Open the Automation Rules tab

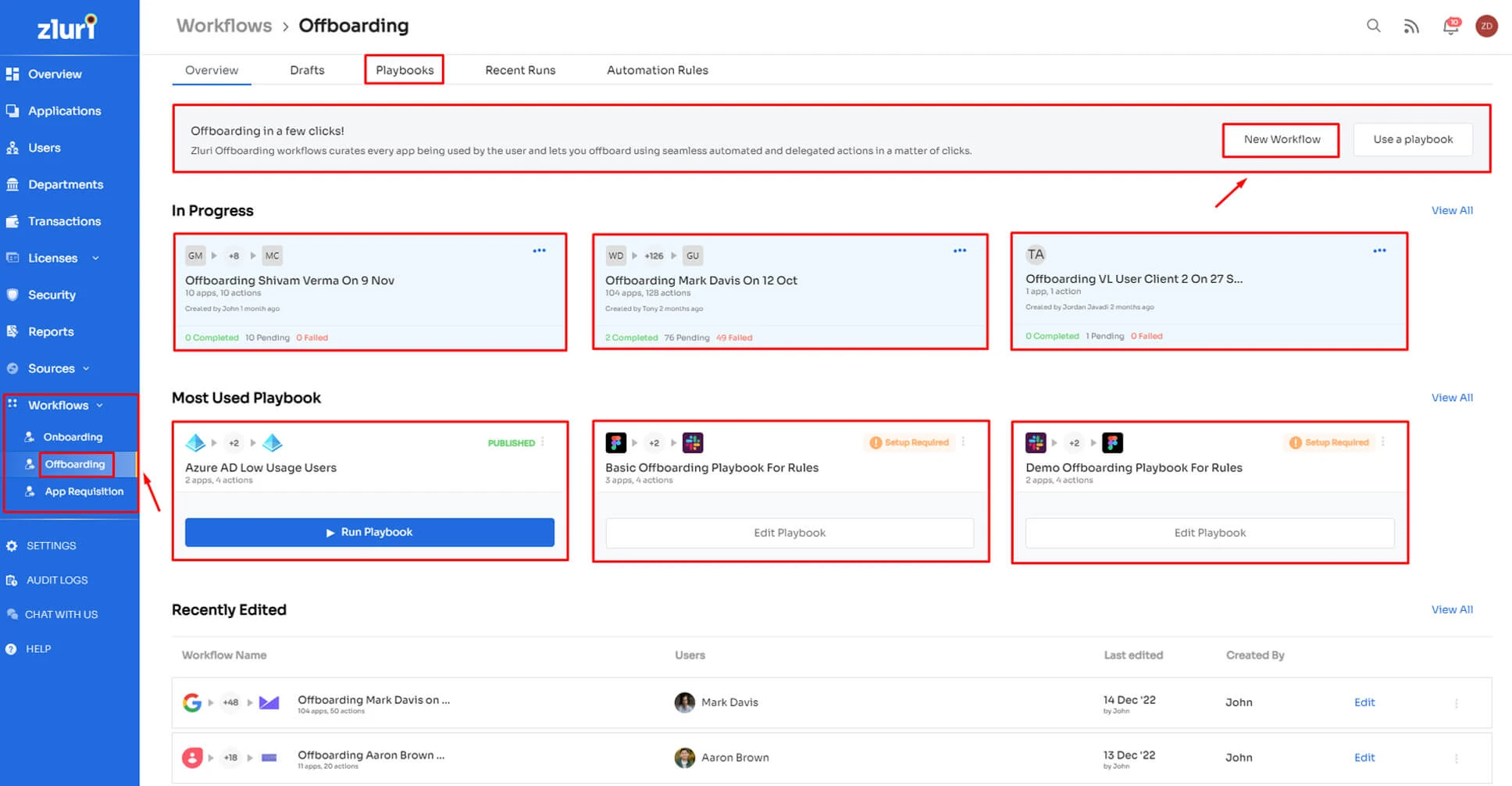(x=658, y=70)
